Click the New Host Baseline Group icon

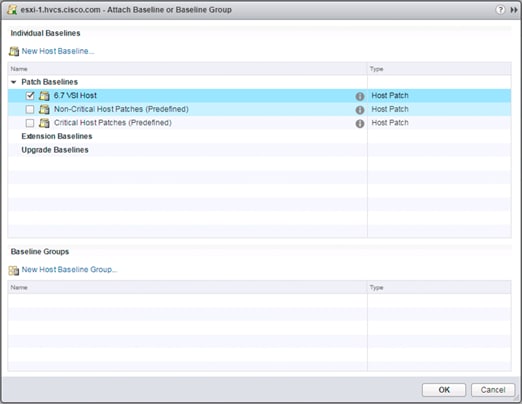click(x=14, y=270)
